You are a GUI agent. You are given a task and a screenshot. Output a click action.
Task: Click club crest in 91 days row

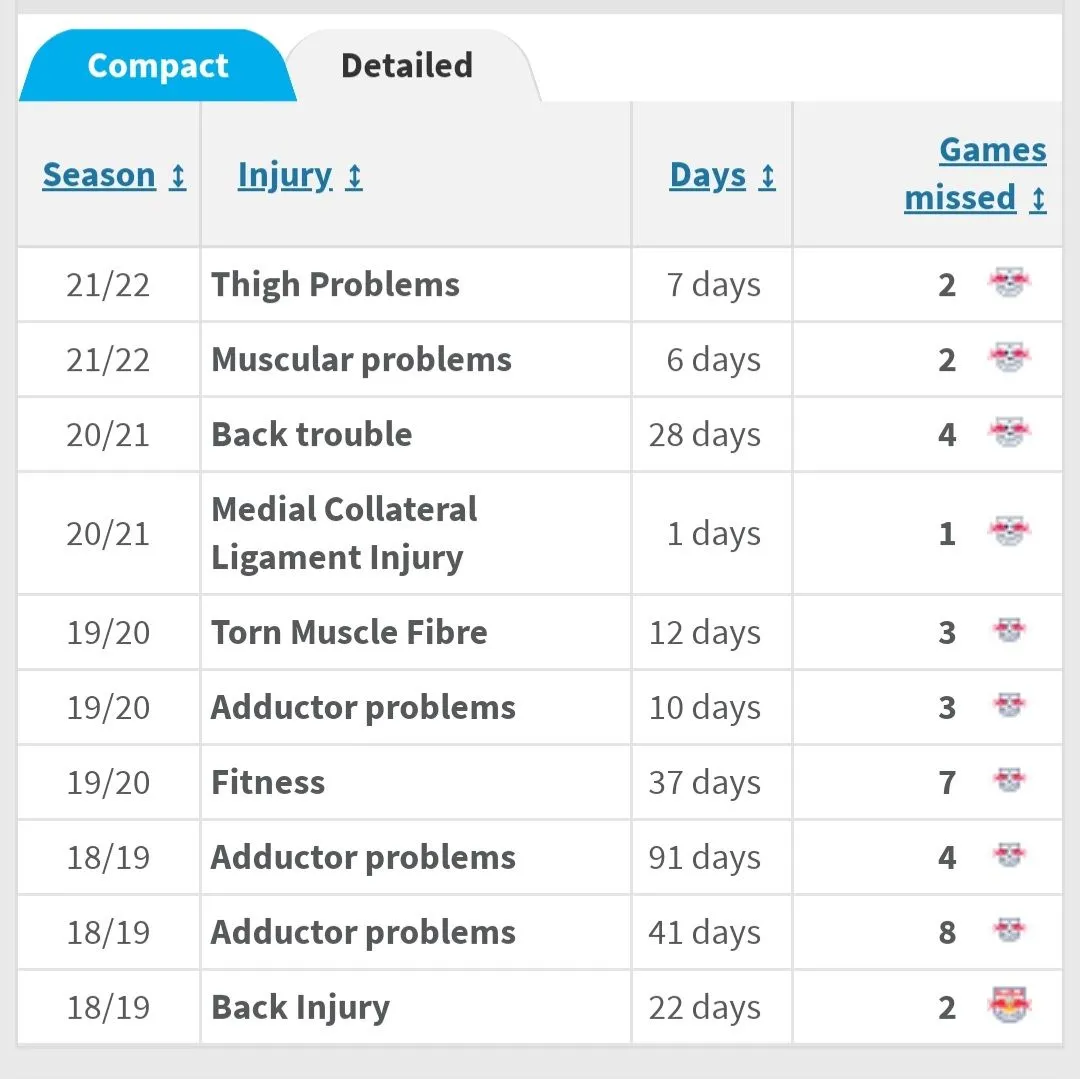(1008, 856)
